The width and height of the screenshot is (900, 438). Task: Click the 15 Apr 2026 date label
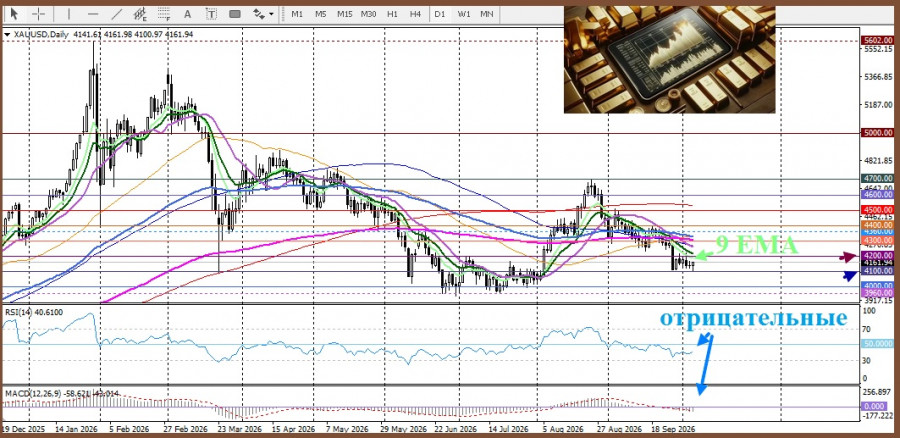293,429
